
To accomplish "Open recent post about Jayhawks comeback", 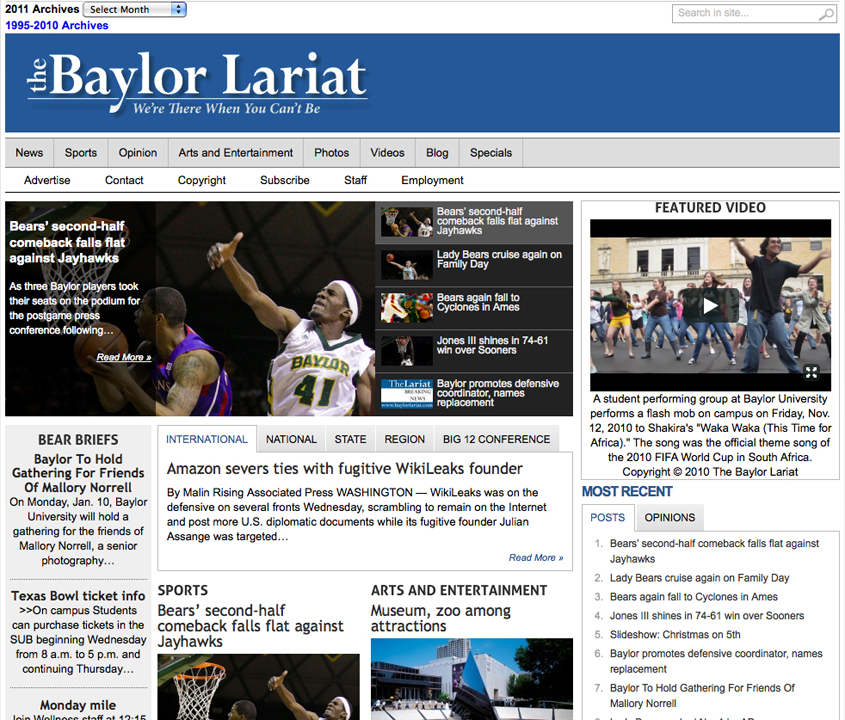I will (x=714, y=551).
